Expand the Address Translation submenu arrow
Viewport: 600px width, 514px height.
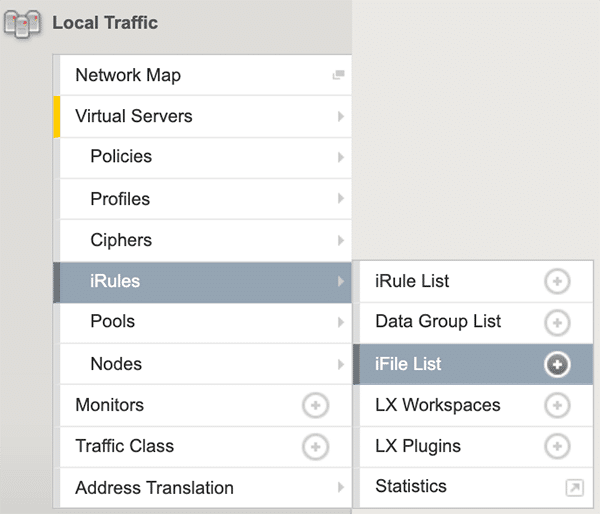coord(340,488)
